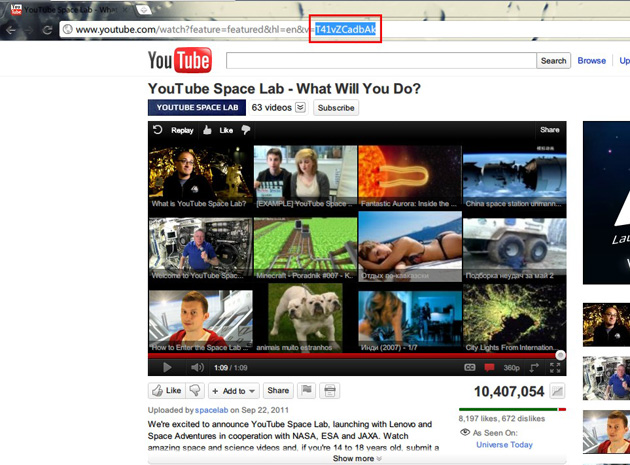Switch the player to full screen

pyautogui.click(x=555, y=367)
